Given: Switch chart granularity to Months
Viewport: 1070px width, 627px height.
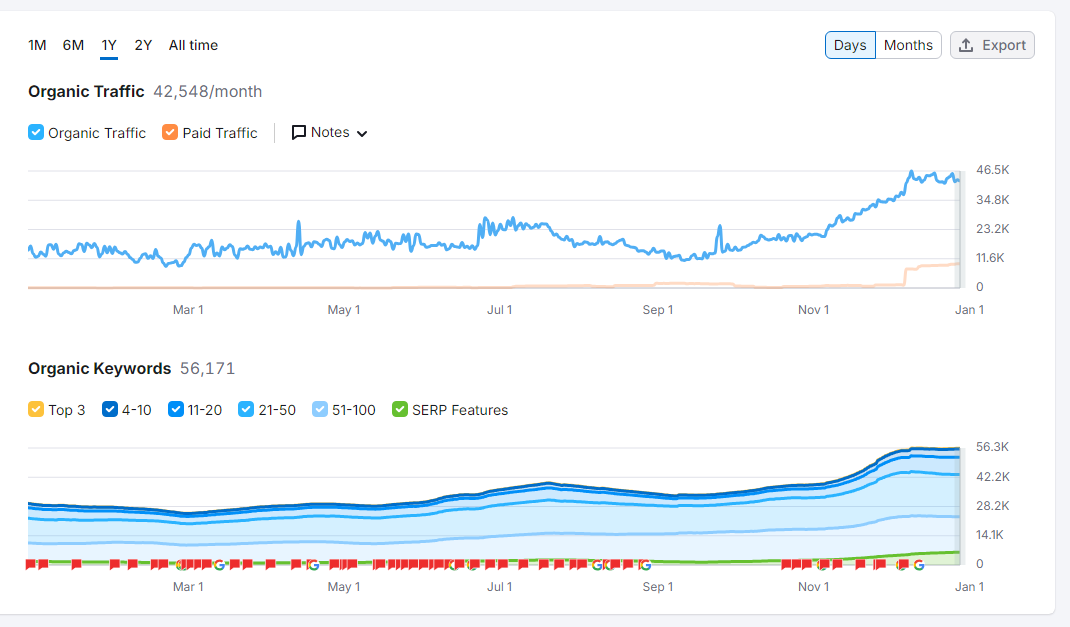Looking at the screenshot, I should coord(908,45).
